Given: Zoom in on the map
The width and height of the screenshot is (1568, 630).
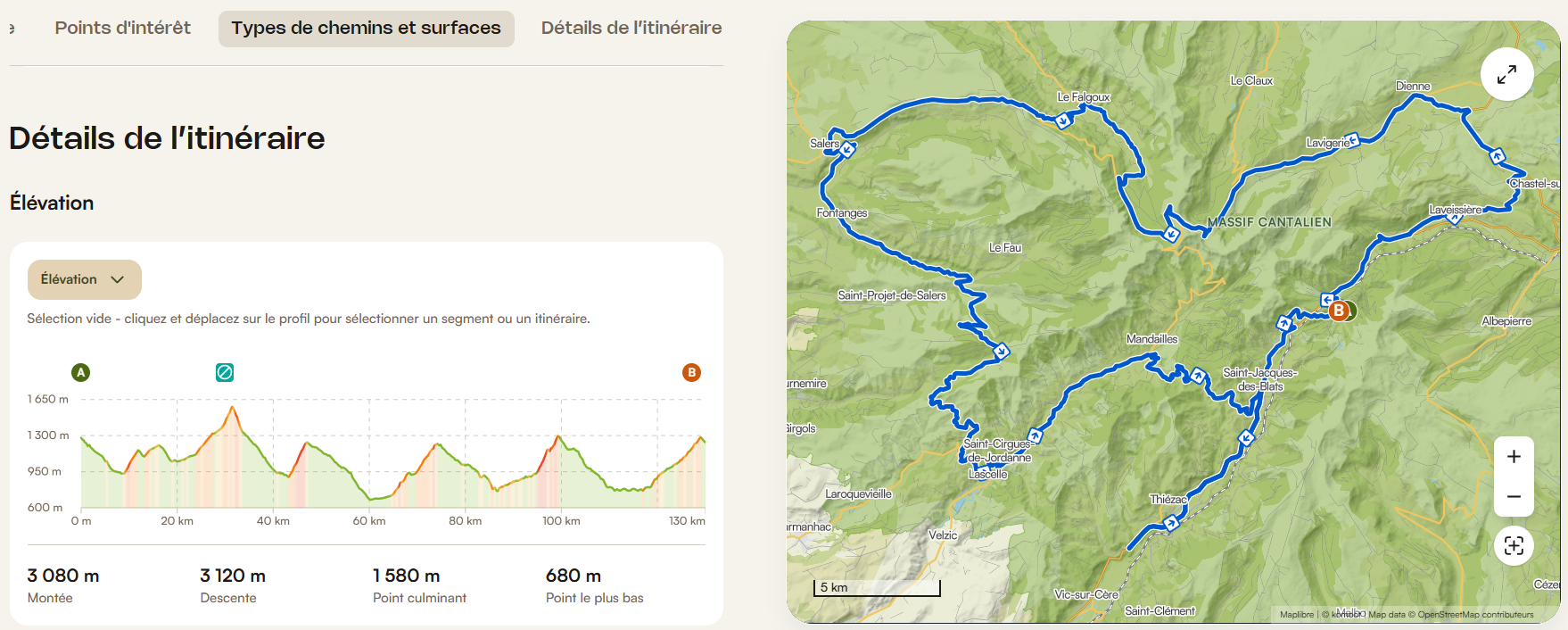Looking at the screenshot, I should tap(1514, 457).
